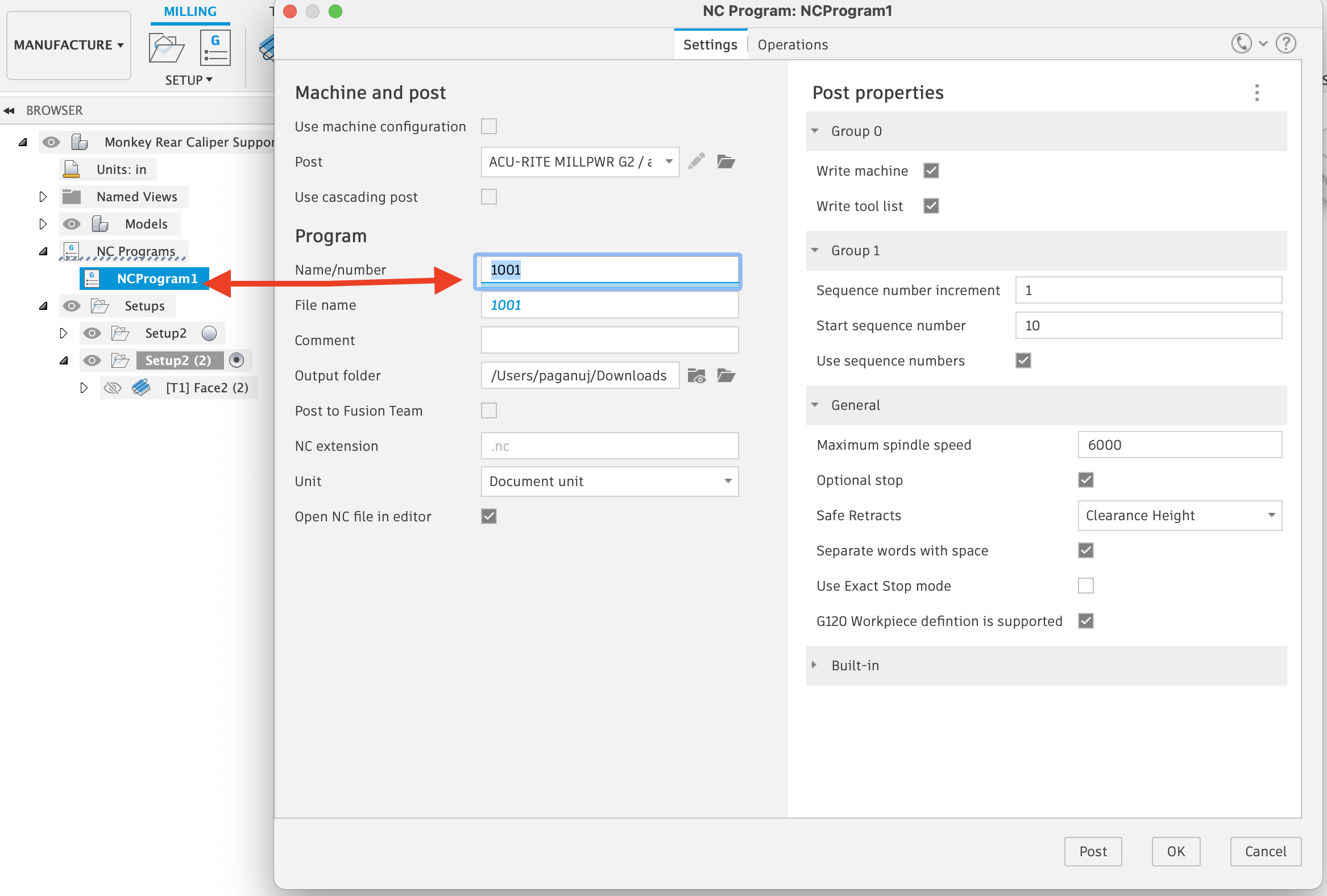Open the Safe Retracts dropdown

[x=1179, y=516]
